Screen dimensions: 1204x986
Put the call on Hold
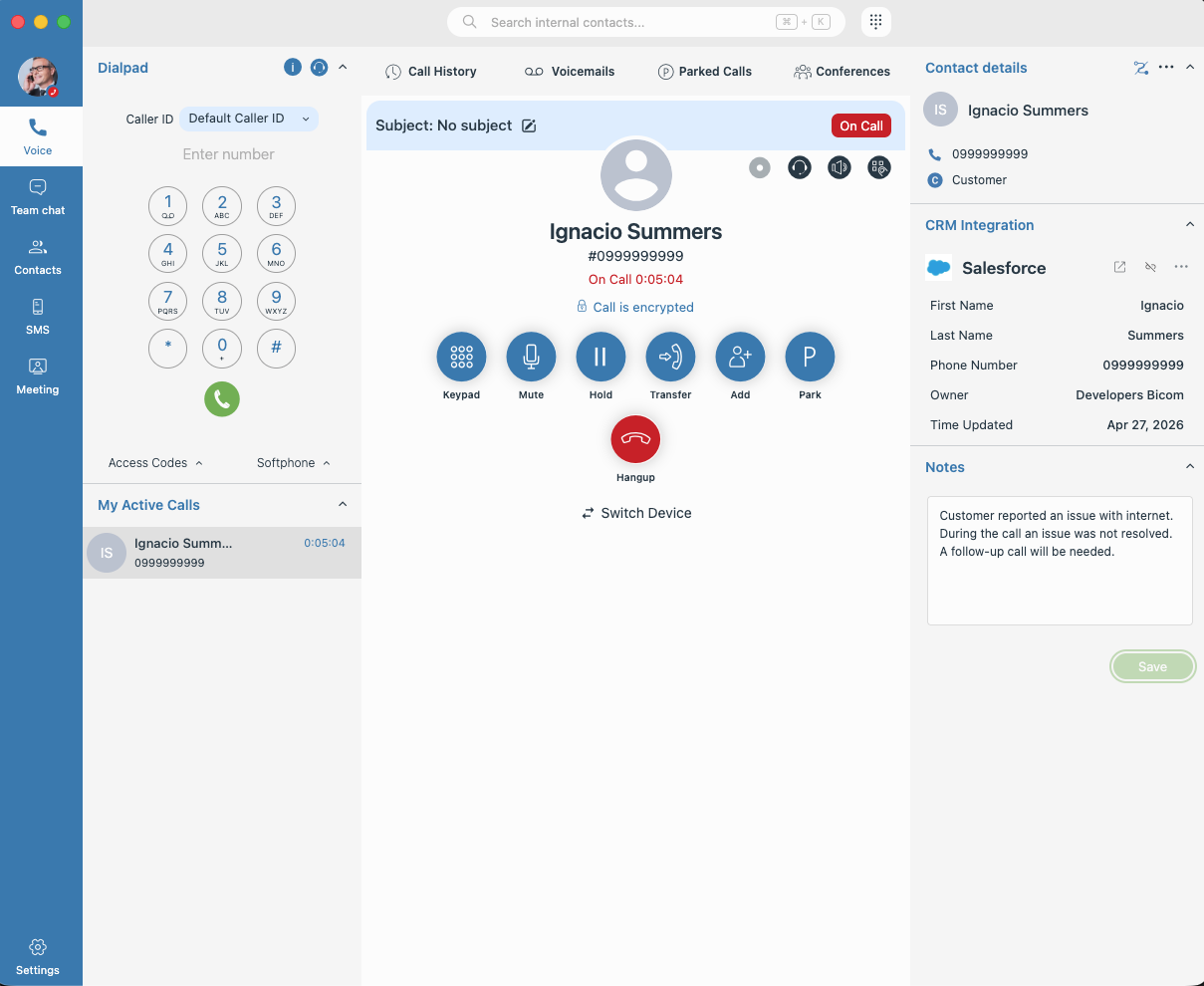tap(601, 357)
